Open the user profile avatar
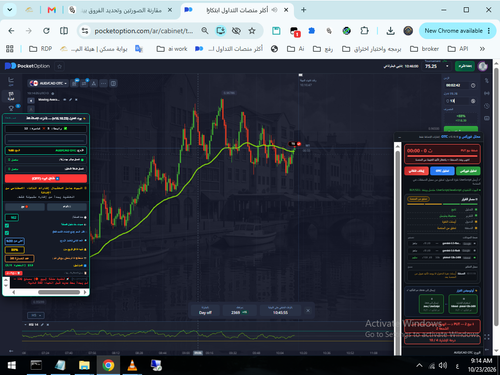Screen dimensions: 500x375 click(483, 66)
